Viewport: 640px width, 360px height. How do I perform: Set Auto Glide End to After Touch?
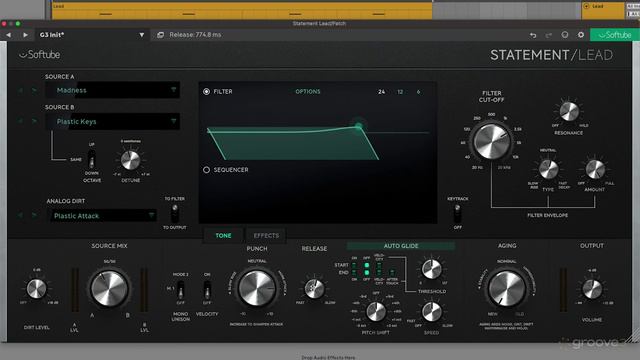(392, 273)
